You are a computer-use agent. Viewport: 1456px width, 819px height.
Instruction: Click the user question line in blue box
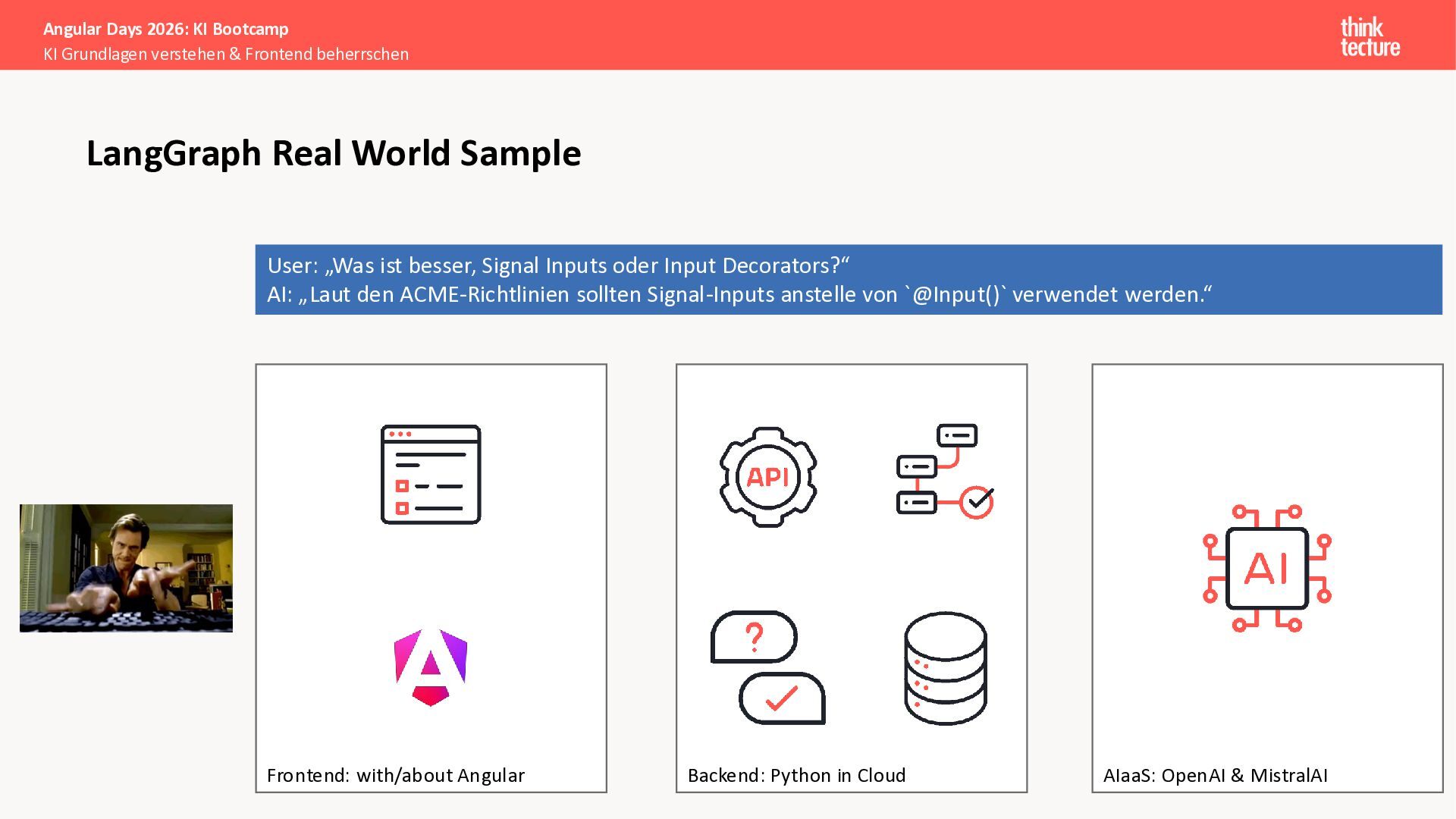click(558, 265)
